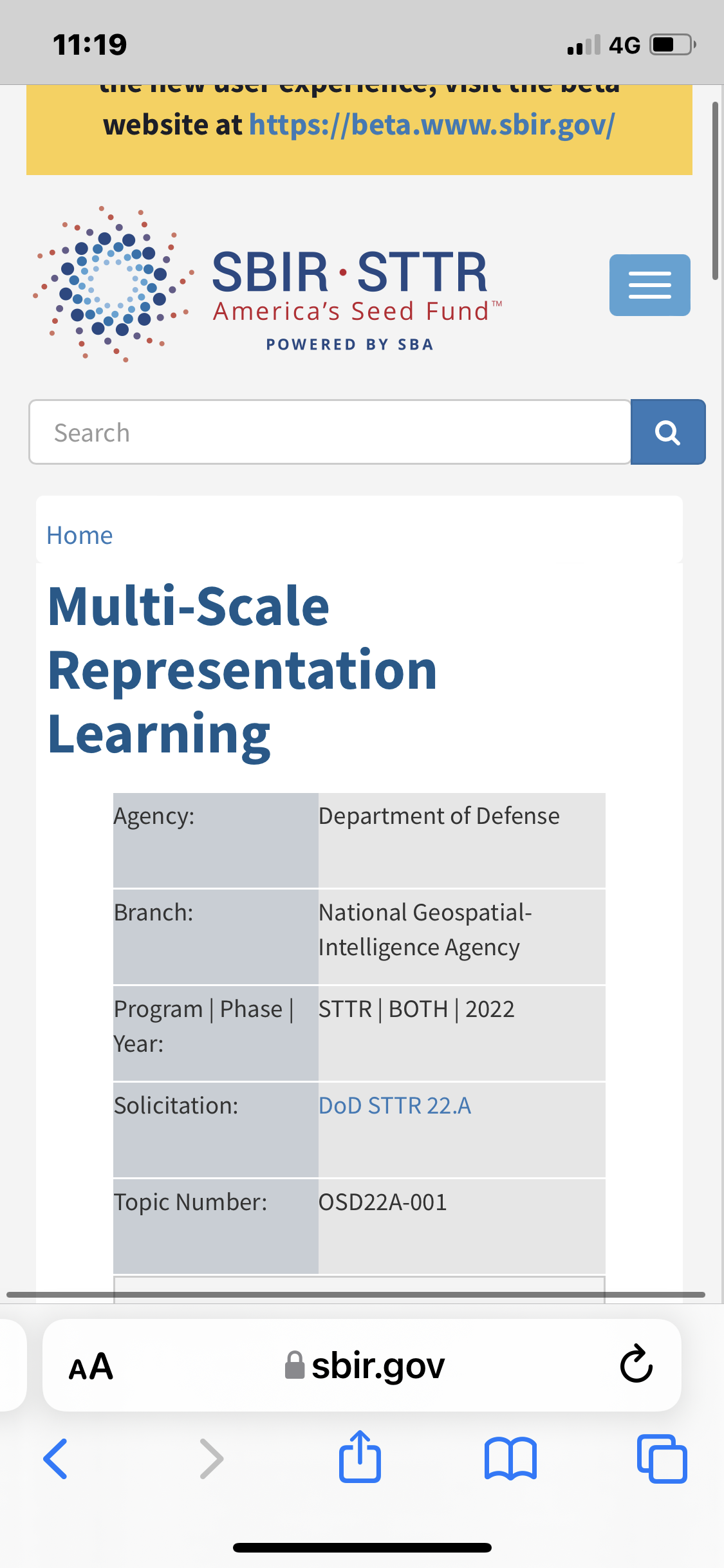Tap the iOS home indicator bar
This screenshot has height=1568, width=724.
pyautogui.click(x=362, y=1547)
